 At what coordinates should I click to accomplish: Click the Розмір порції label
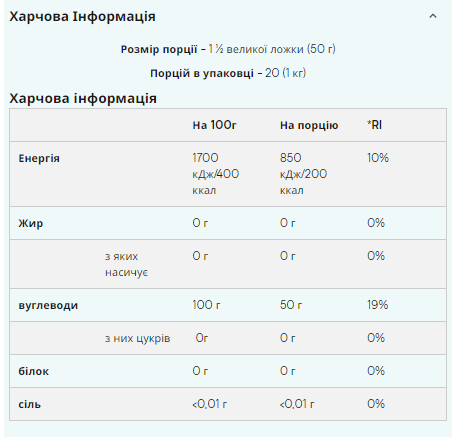coord(159,49)
